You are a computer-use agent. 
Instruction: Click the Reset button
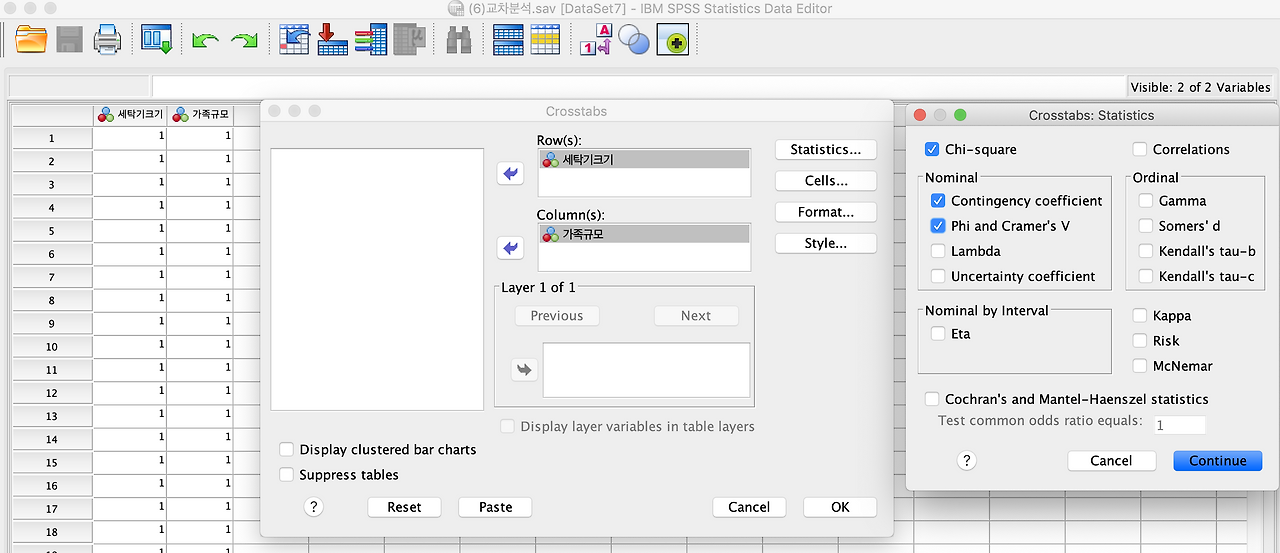pyautogui.click(x=405, y=507)
